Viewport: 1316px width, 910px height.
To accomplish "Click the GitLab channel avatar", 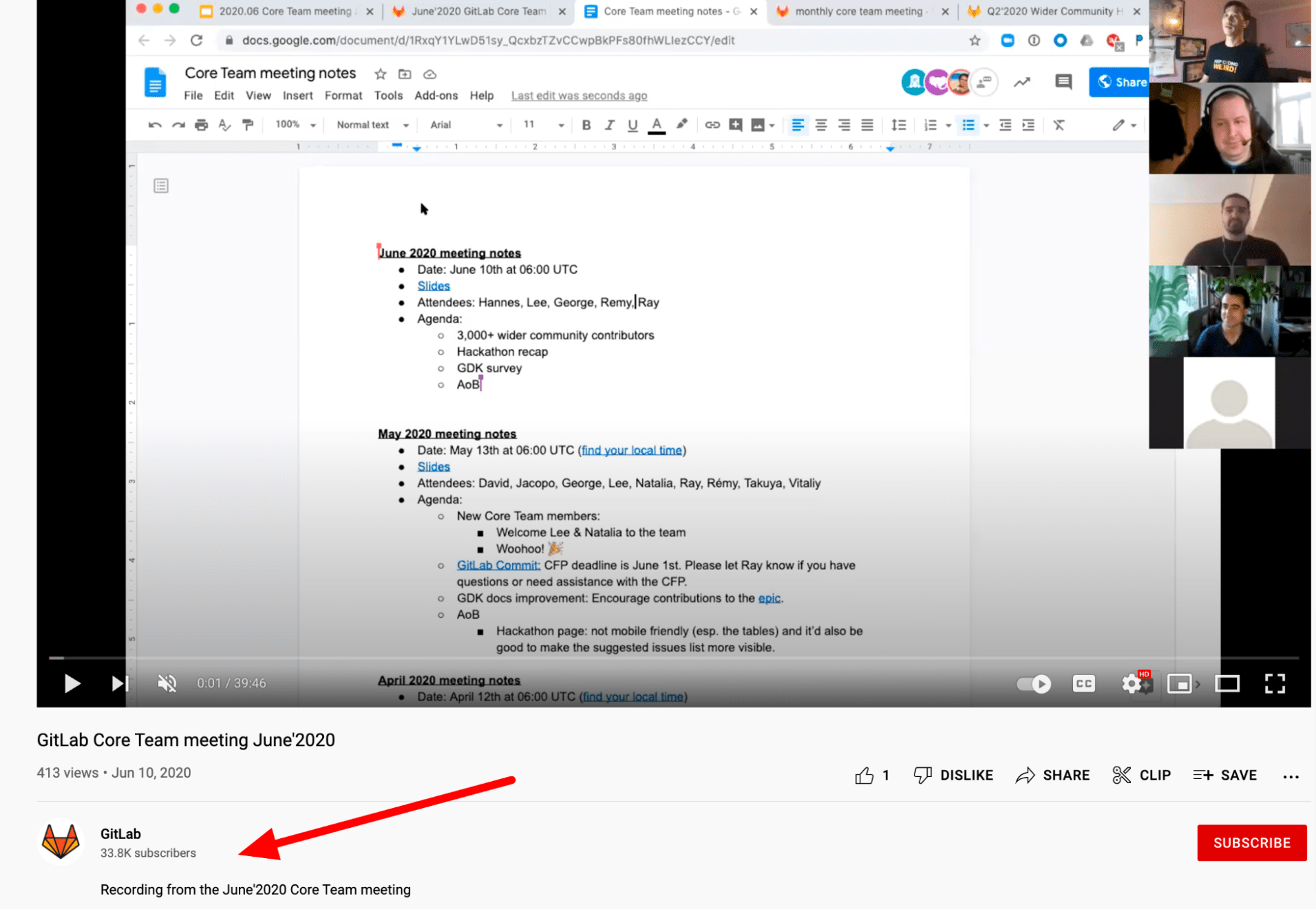I will 61,842.
